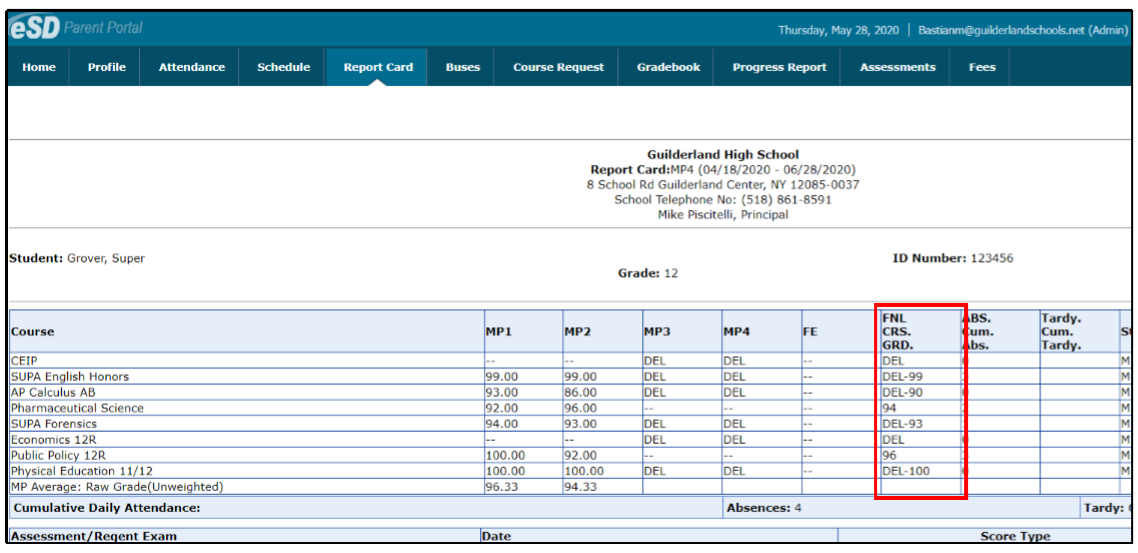
Task: Open the Fees tab
Action: (982, 67)
